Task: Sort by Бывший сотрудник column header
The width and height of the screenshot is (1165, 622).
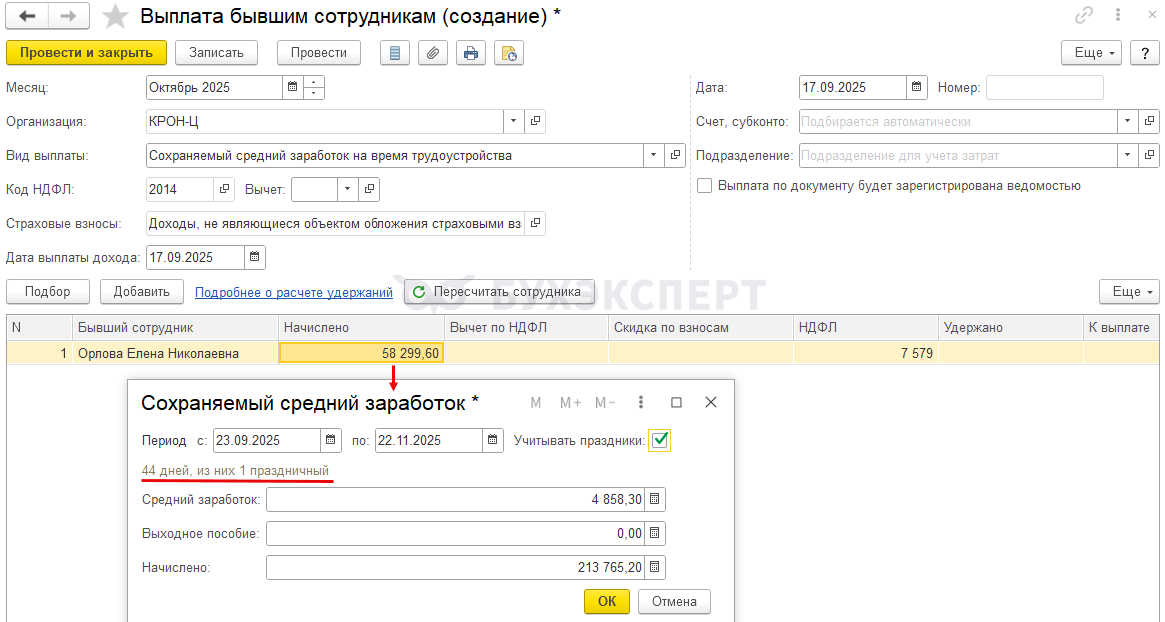Action: pyautogui.click(x=176, y=328)
